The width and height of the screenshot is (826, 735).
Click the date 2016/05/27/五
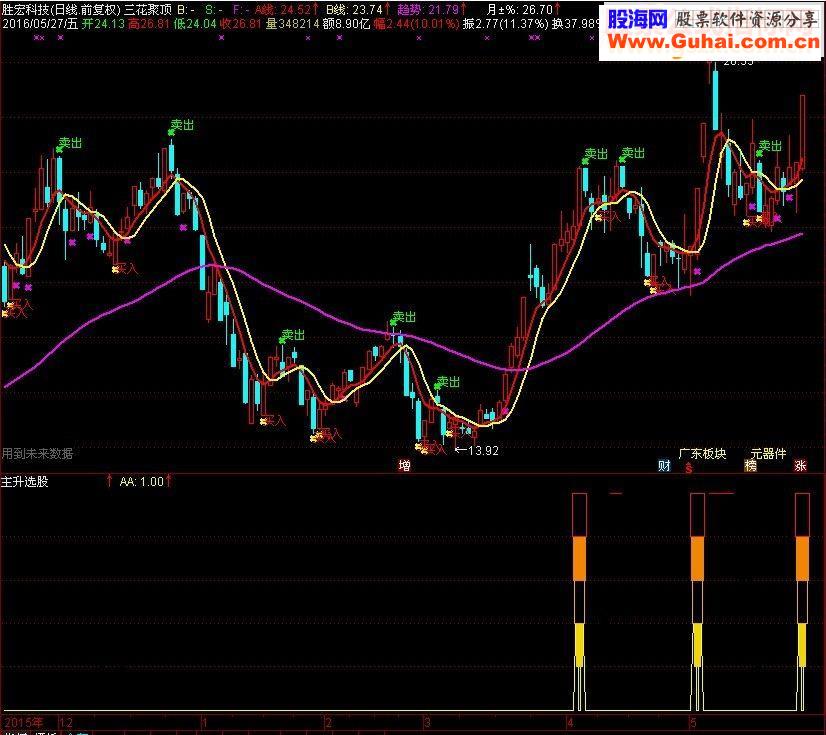[x=40, y=24]
